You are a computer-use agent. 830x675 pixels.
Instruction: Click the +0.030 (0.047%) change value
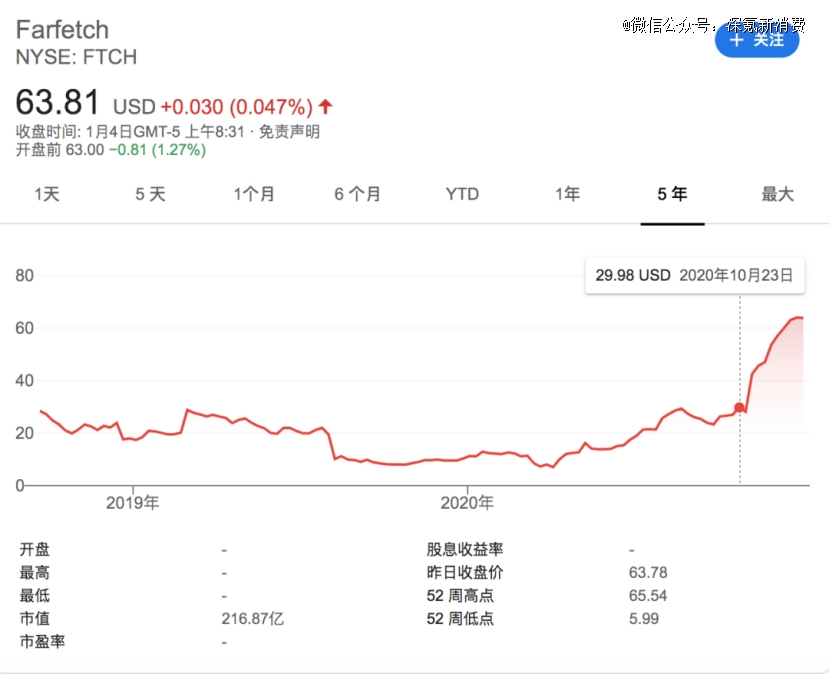click(x=237, y=107)
